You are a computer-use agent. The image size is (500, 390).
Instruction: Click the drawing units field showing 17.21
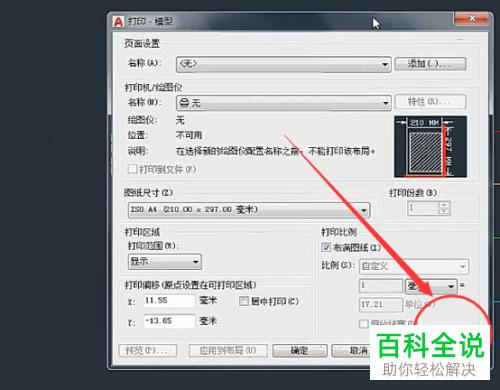pyautogui.click(x=381, y=305)
